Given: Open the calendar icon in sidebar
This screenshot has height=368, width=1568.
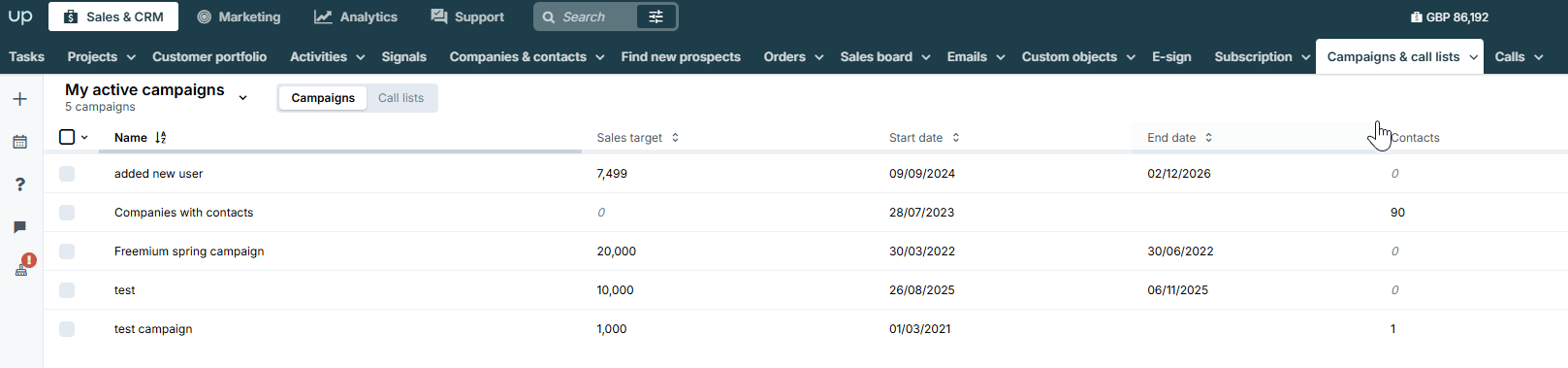Looking at the screenshot, I should pos(20,142).
